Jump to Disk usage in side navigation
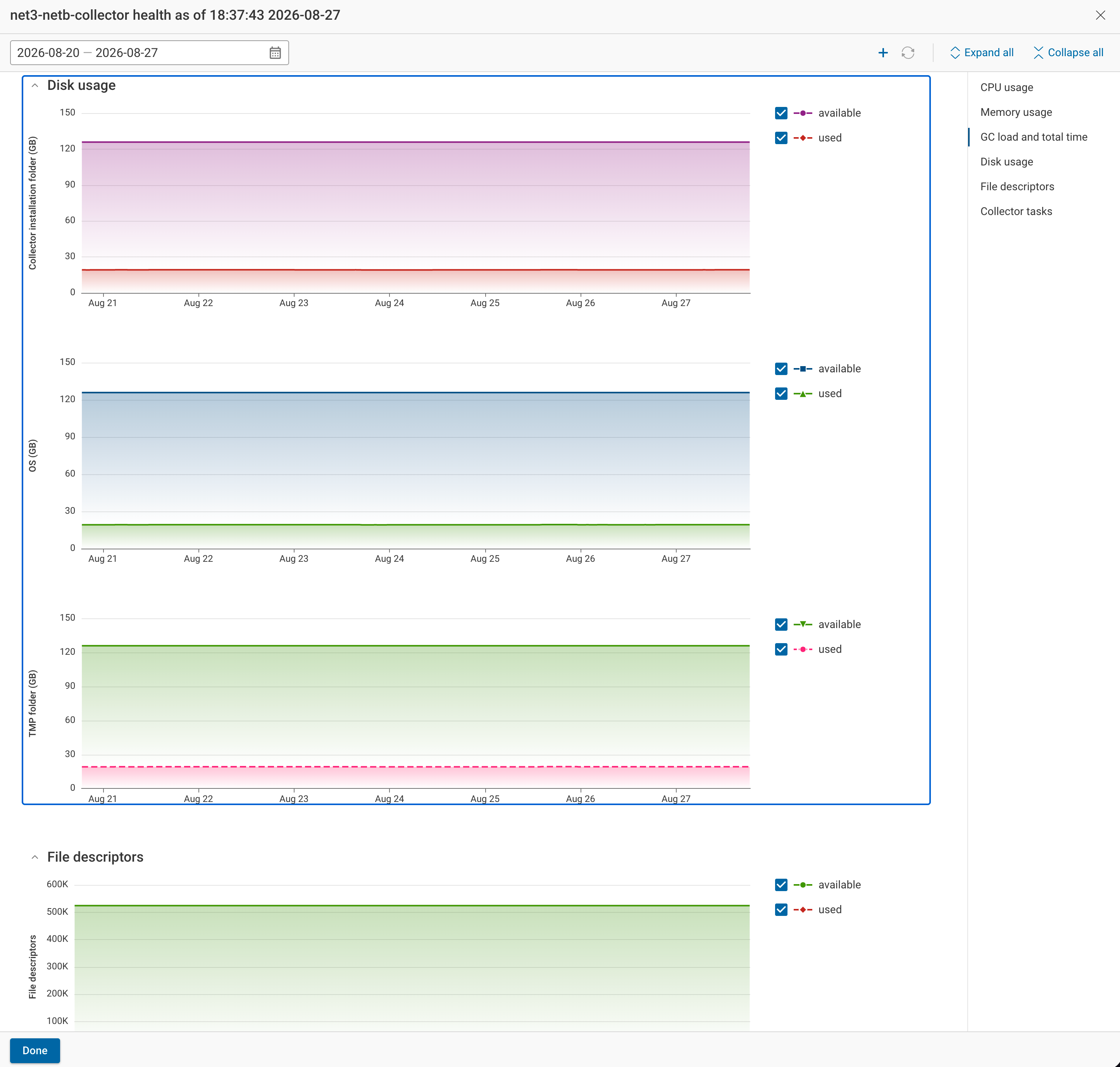The width and height of the screenshot is (1120, 1067). click(x=1006, y=162)
